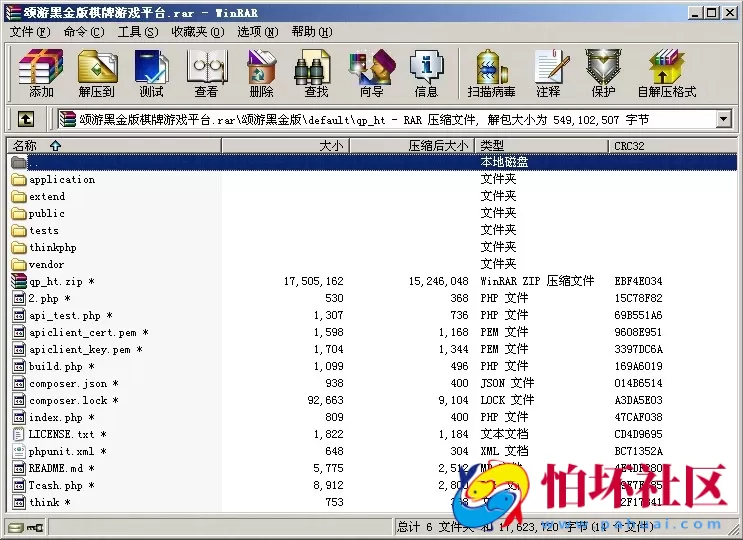This screenshot has height=540, width=743.
Task: Open the 文件(F) menu
Action: pyautogui.click(x=30, y=32)
